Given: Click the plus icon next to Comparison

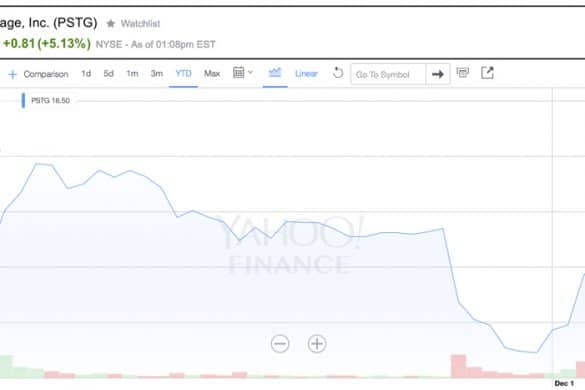Looking at the screenshot, I should [x=13, y=74].
